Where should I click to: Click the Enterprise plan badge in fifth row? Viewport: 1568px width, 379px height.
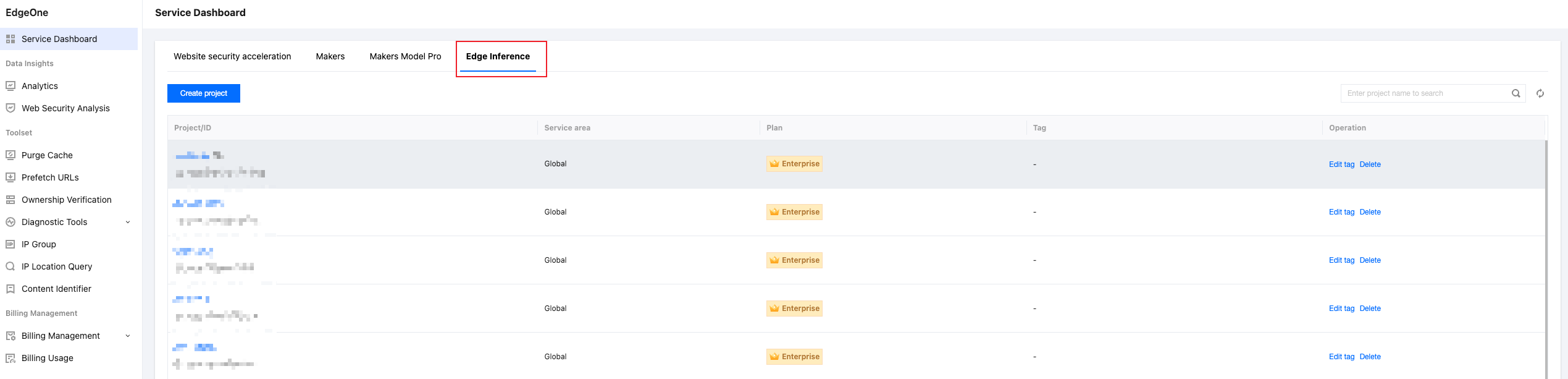[x=794, y=357]
